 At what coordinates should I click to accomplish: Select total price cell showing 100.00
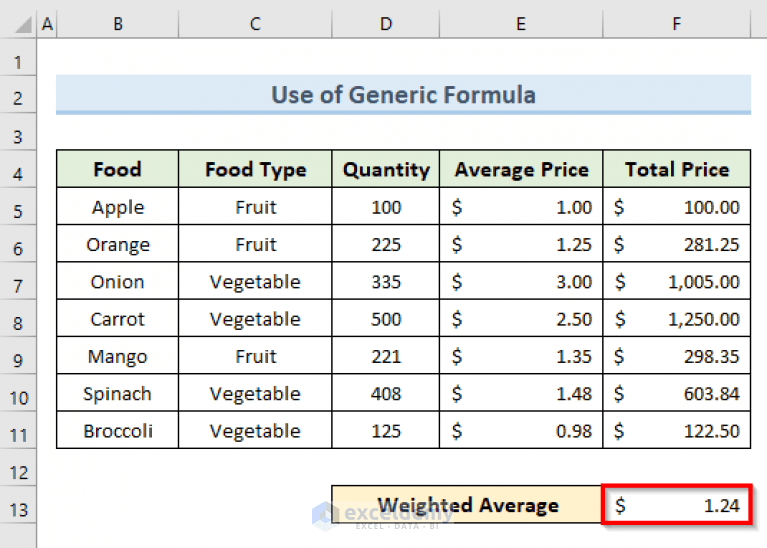pos(677,206)
